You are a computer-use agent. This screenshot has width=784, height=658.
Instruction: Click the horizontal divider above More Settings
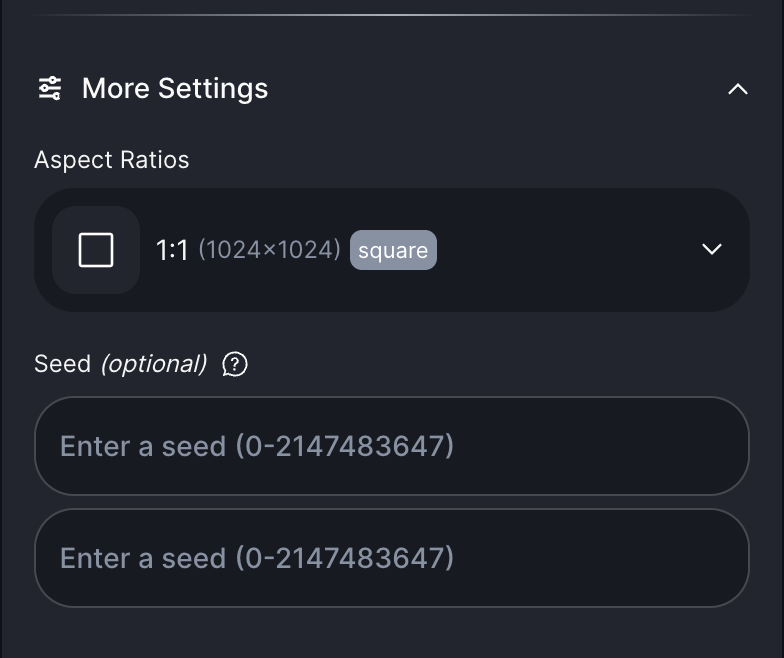pyautogui.click(x=392, y=15)
